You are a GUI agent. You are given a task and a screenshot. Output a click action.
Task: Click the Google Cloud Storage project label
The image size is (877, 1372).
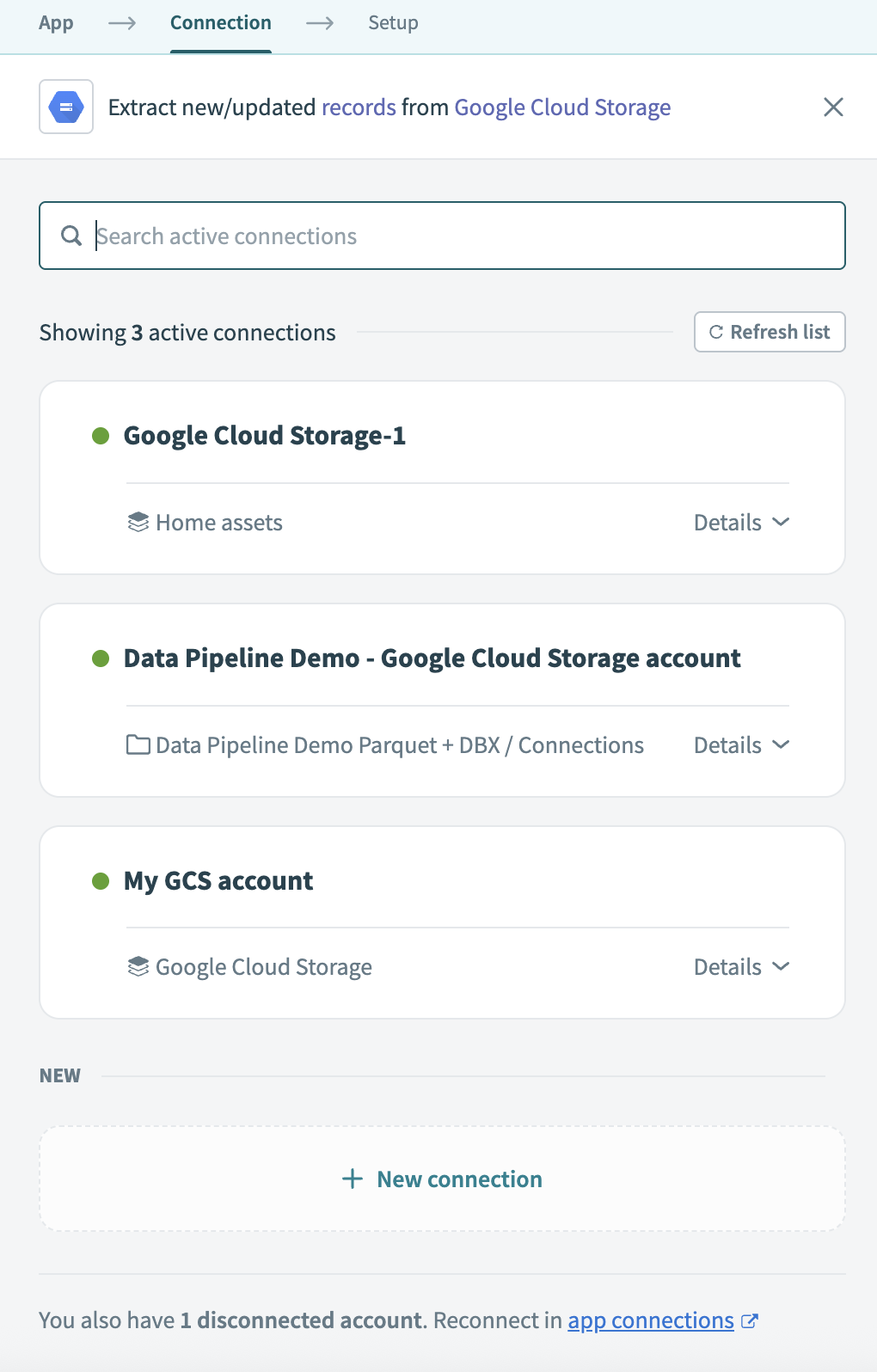point(264,967)
